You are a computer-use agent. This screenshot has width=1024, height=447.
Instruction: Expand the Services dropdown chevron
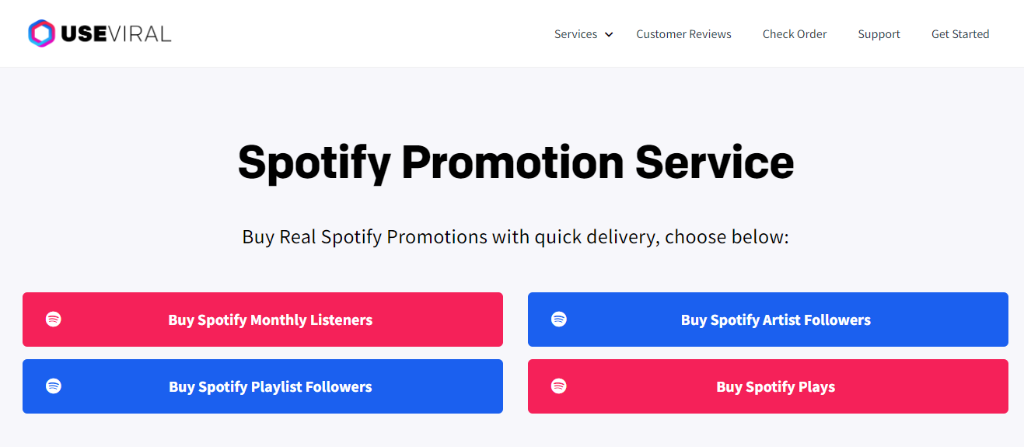tap(609, 35)
